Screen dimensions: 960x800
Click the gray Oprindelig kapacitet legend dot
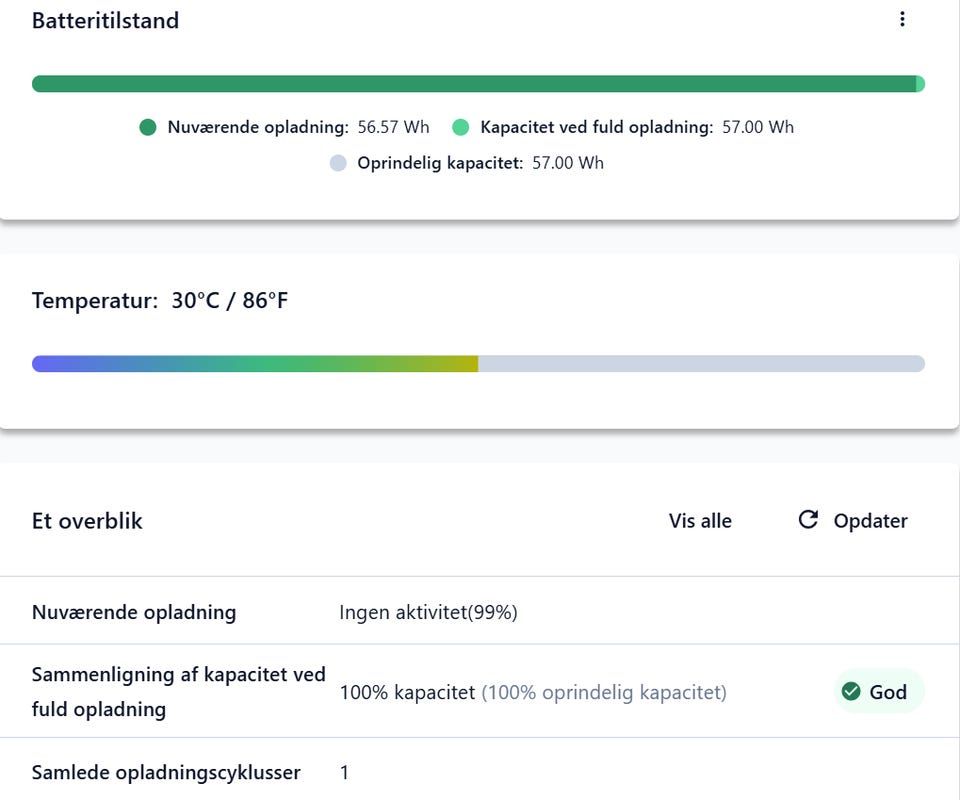[338, 163]
